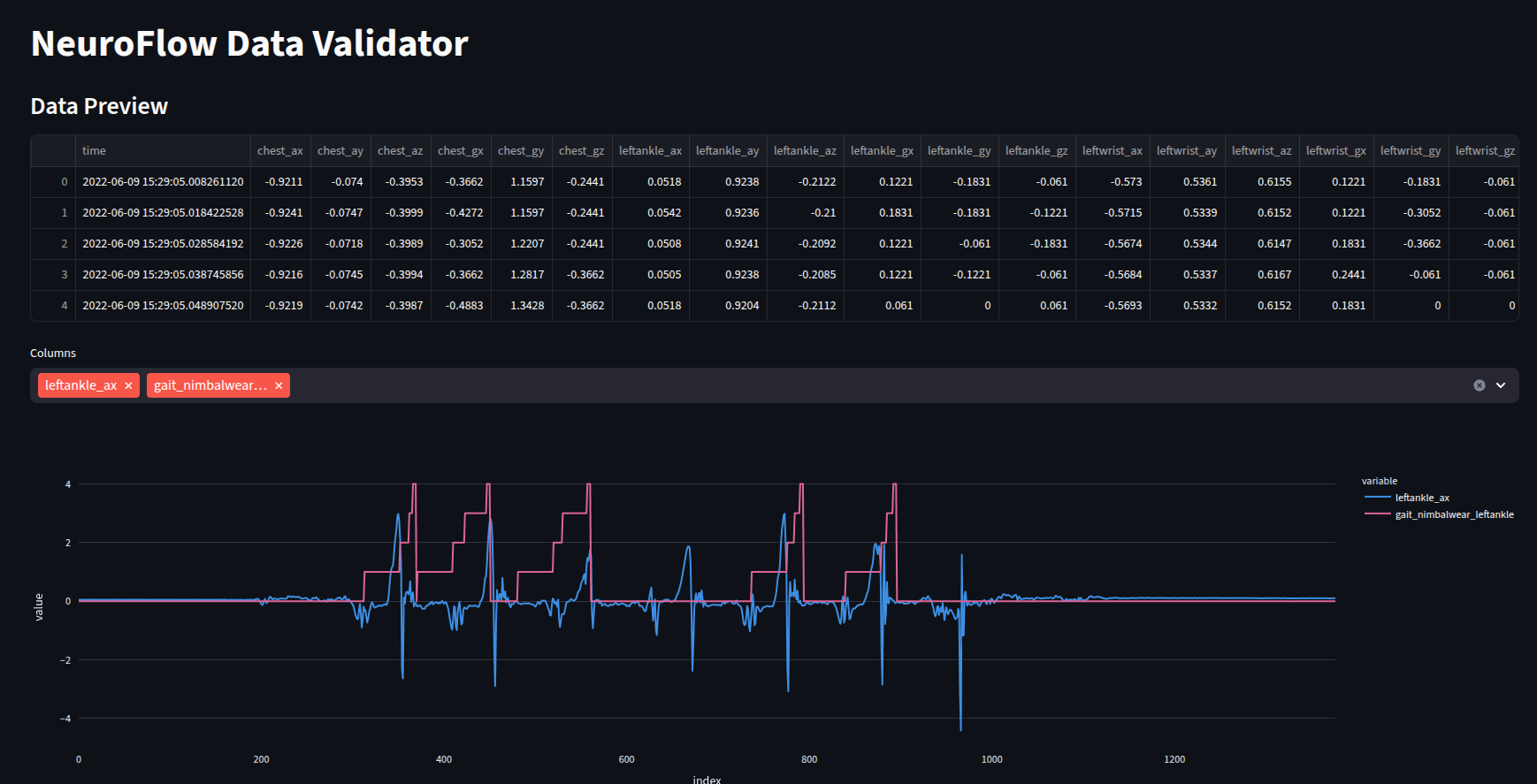Remove the leftankle_ax tag
This screenshot has width=1537, height=784.
[x=128, y=385]
